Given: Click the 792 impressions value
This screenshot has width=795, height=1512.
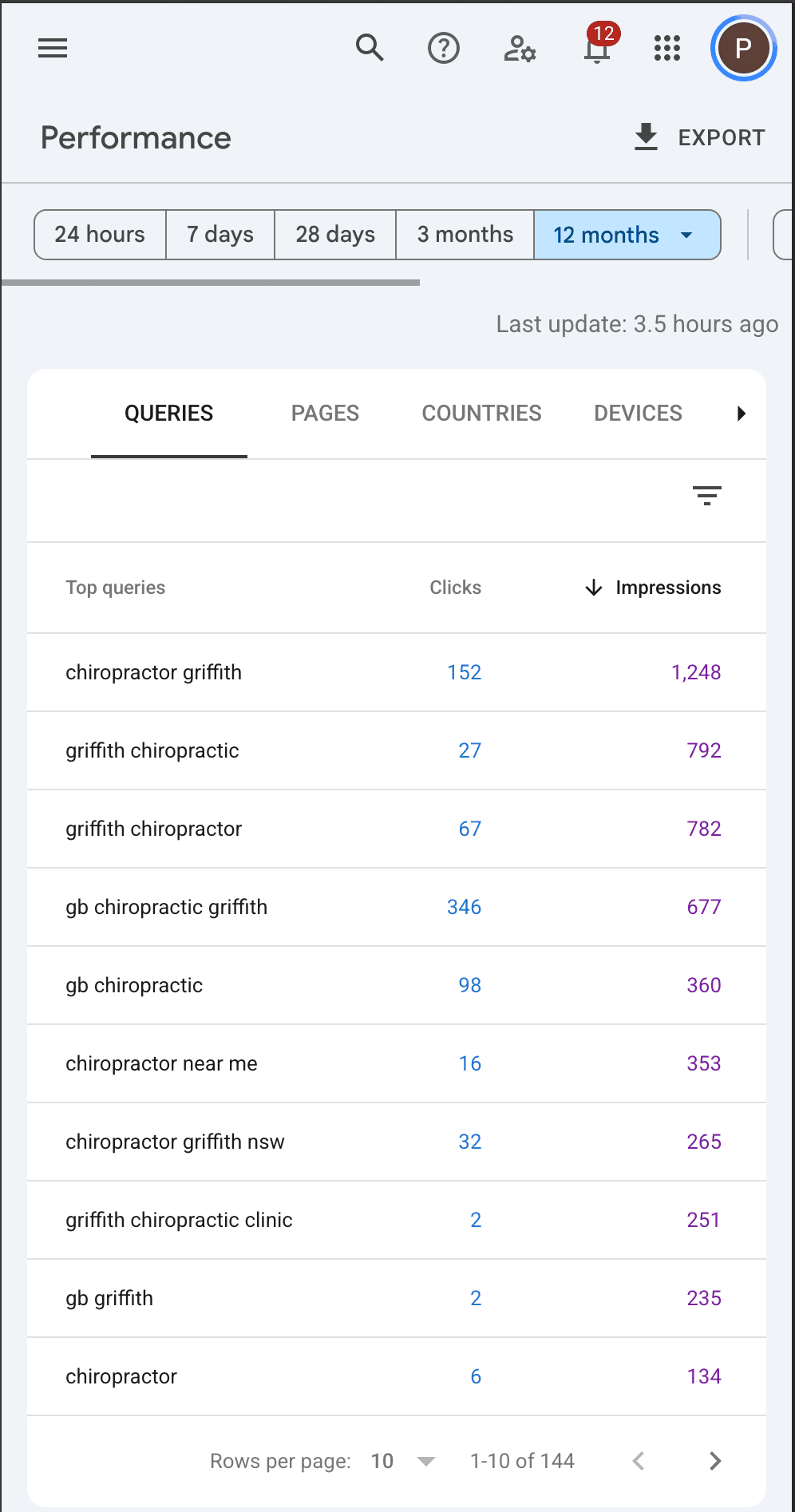Looking at the screenshot, I should [704, 750].
